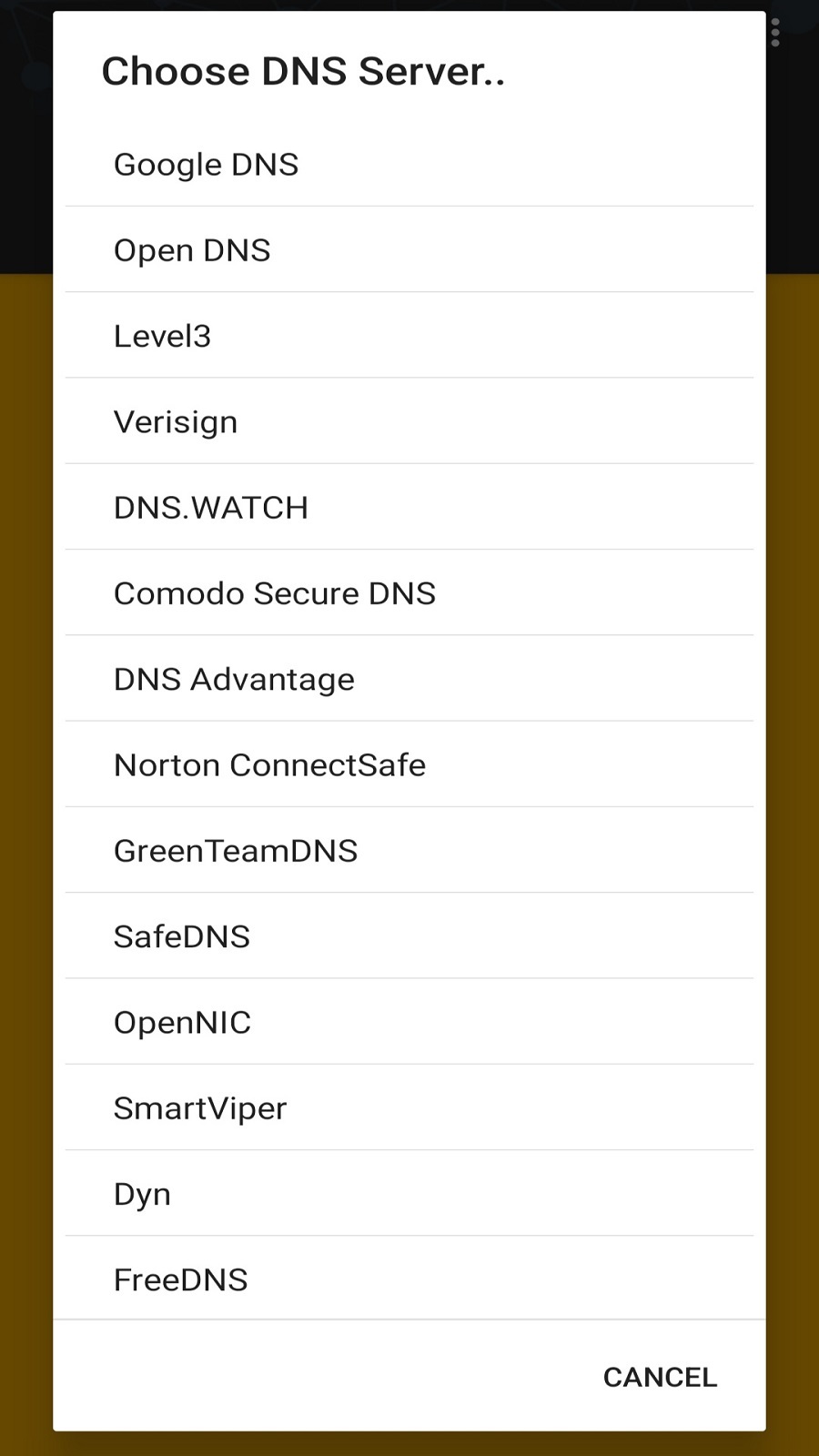819x1456 pixels.
Task: Select the GreenTeamDNS entry
Action: point(409,850)
